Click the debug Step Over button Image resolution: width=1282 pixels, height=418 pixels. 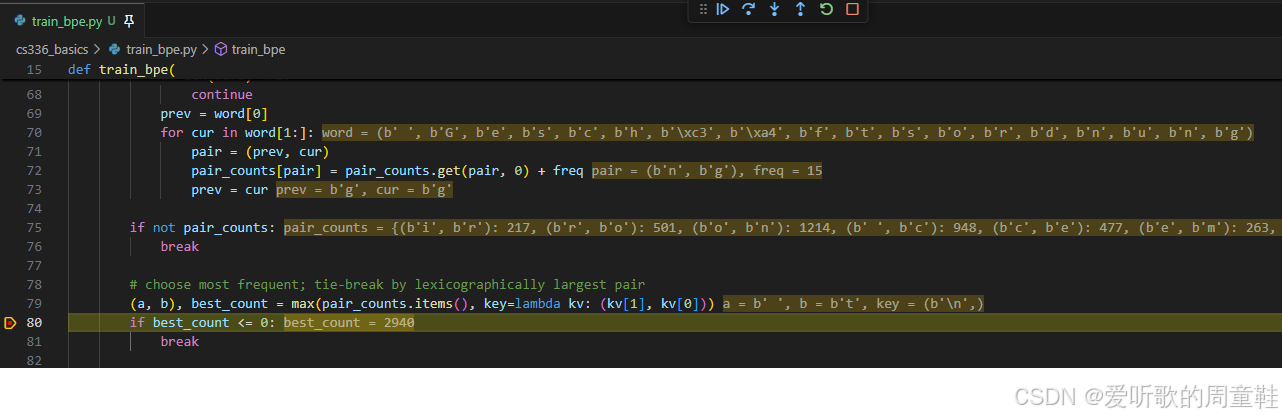(x=748, y=9)
